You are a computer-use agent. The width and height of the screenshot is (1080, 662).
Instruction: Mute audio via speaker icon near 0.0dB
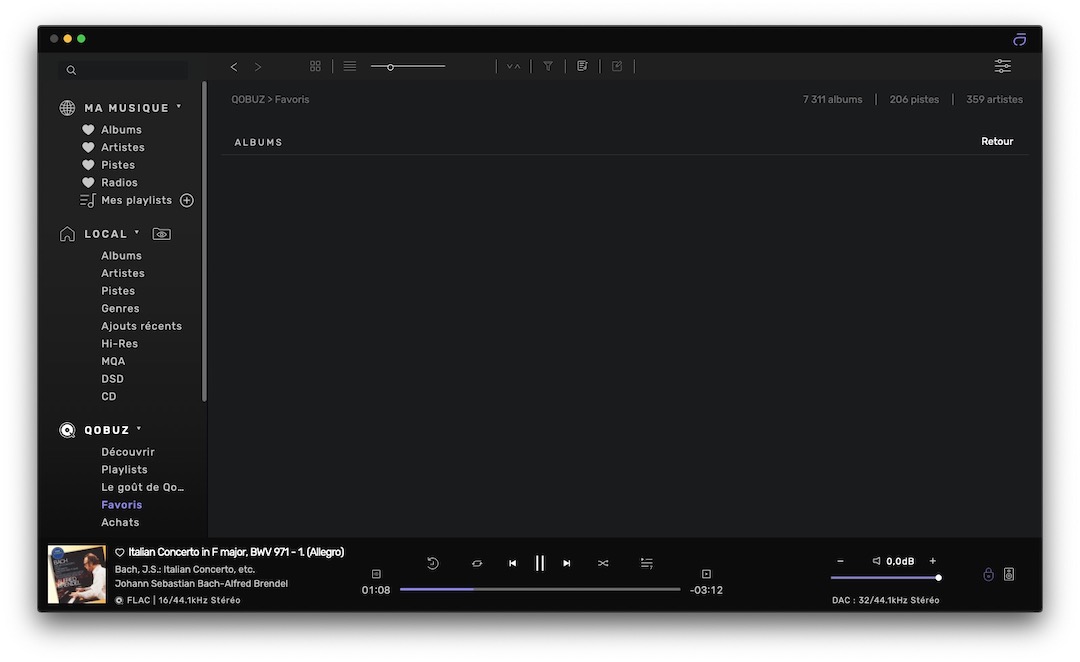coord(876,561)
